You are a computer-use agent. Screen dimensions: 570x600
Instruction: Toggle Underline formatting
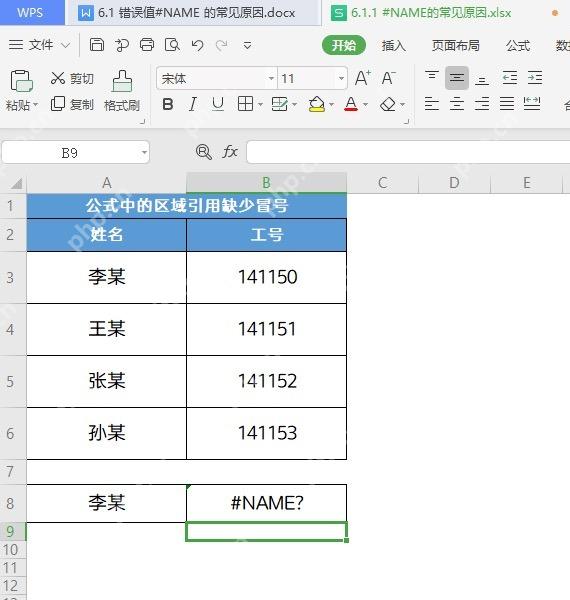click(x=218, y=104)
